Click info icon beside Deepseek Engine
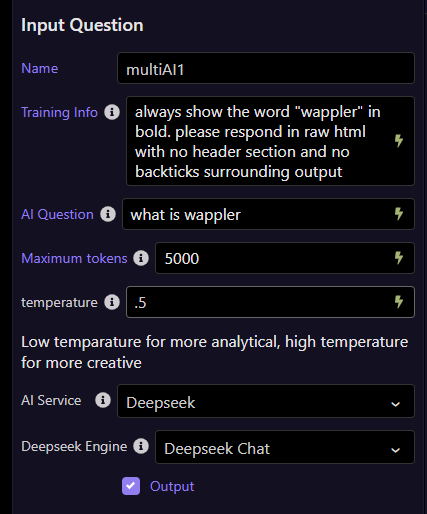 141,446
